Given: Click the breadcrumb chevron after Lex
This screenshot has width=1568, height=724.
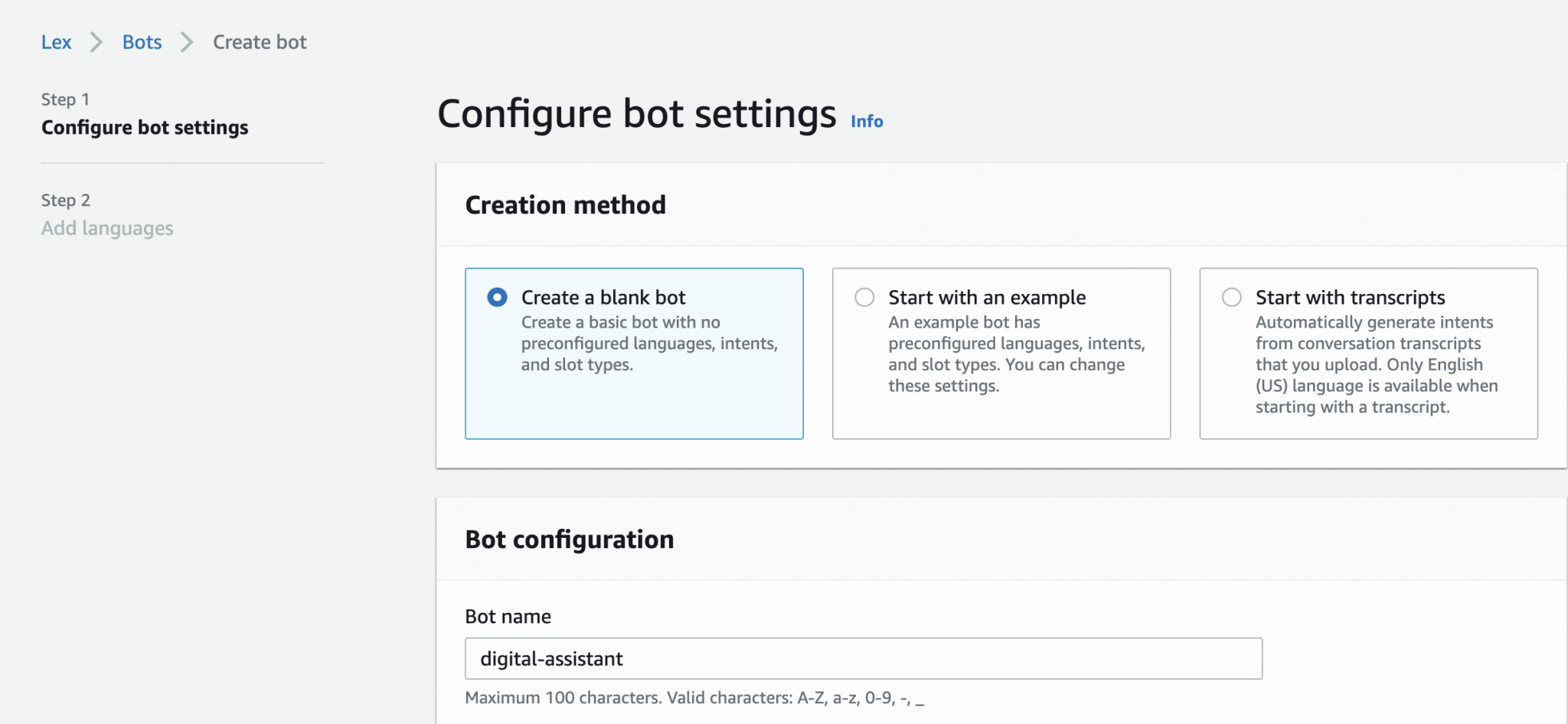Looking at the screenshot, I should tap(96, 42).
